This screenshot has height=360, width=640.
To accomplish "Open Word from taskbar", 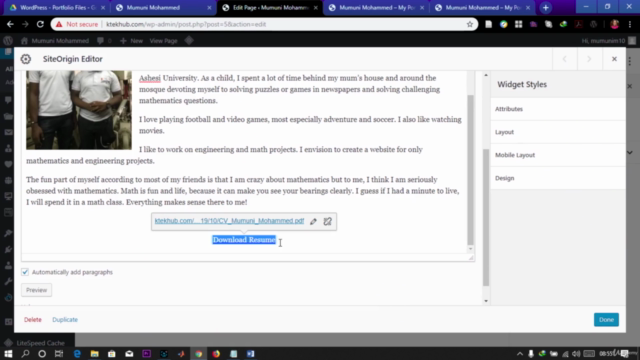I will click(251, 353).
